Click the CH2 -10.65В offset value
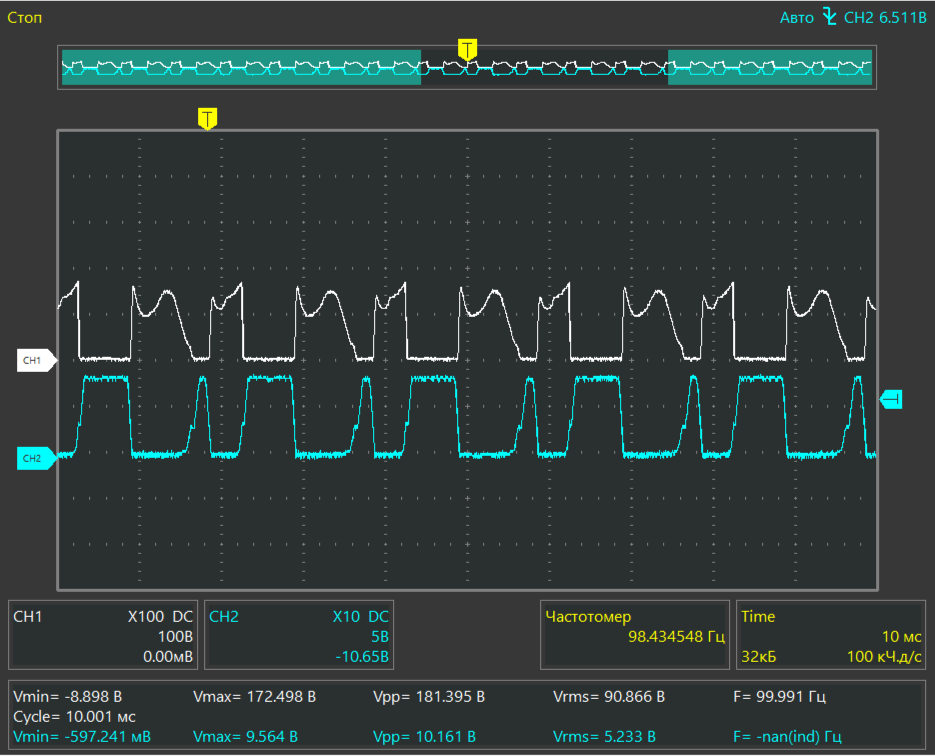The image size is (935, 756). click(362, 656)
